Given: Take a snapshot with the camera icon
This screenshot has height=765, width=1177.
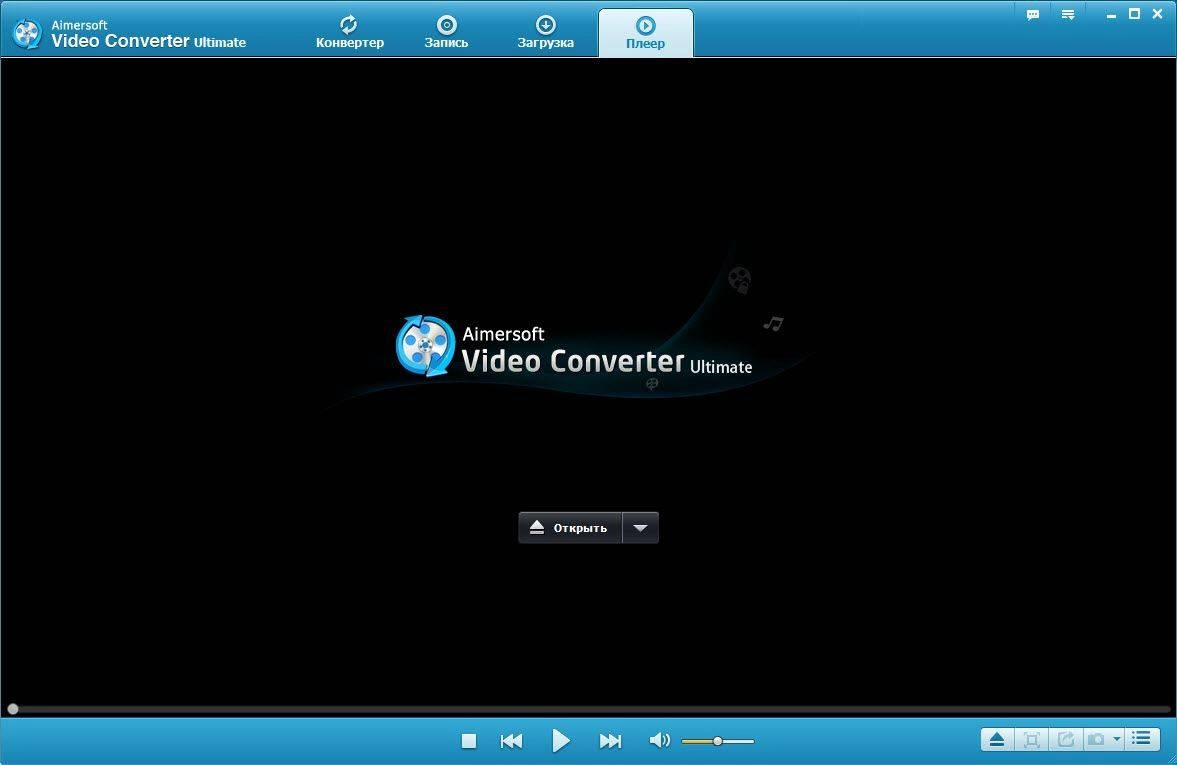Looking at the screenshot, I should pos(1097,739).
